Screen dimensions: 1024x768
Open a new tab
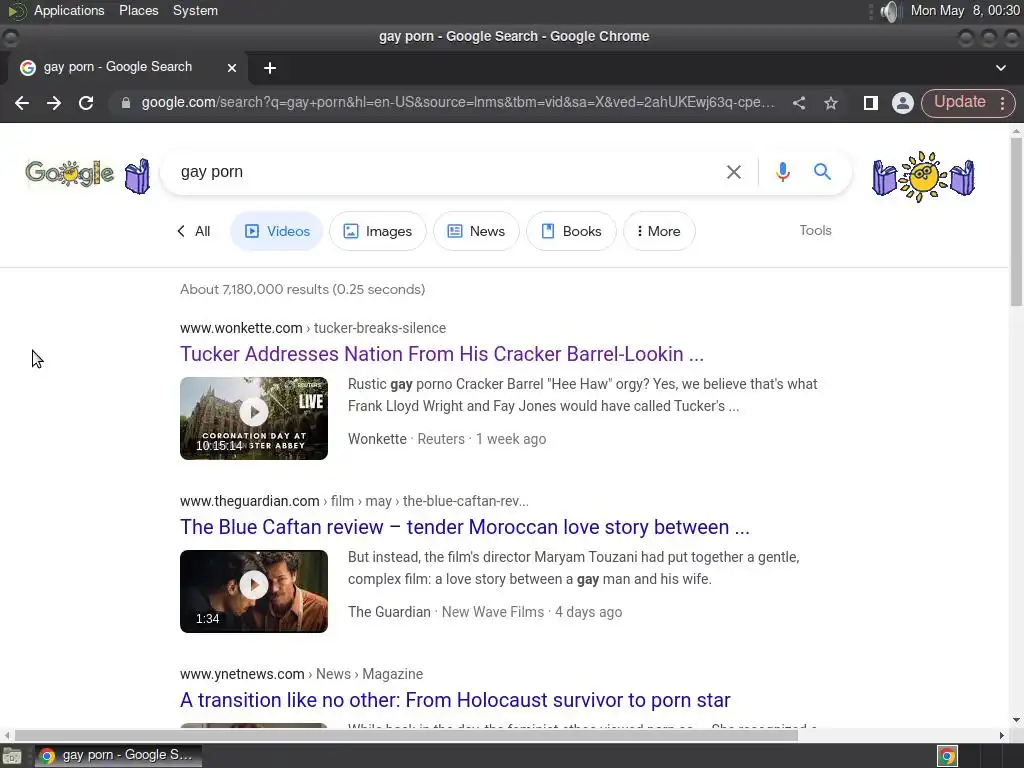click(x=270, y=68)
